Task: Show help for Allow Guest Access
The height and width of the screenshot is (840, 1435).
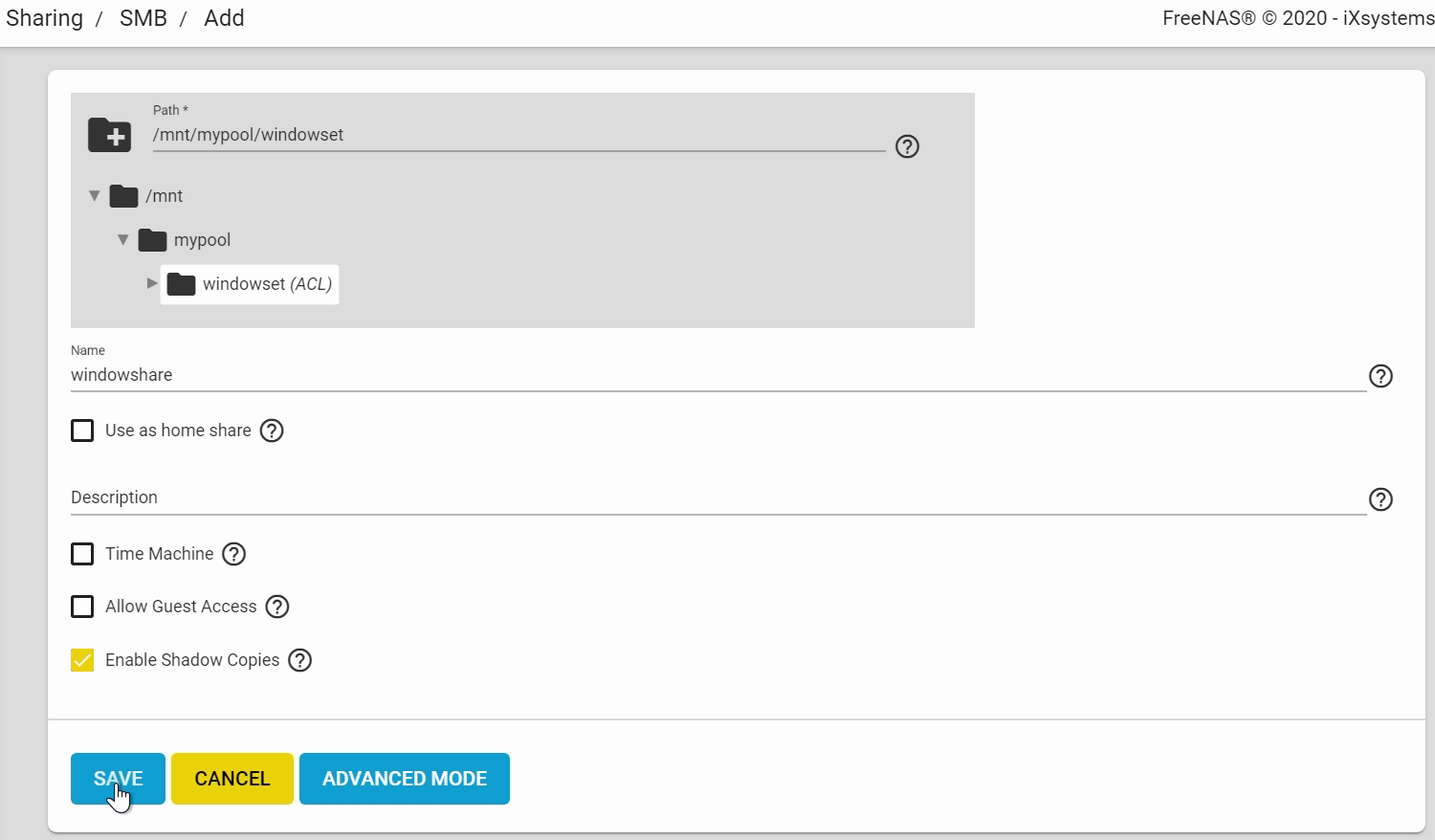Action: tap(277, 607)
